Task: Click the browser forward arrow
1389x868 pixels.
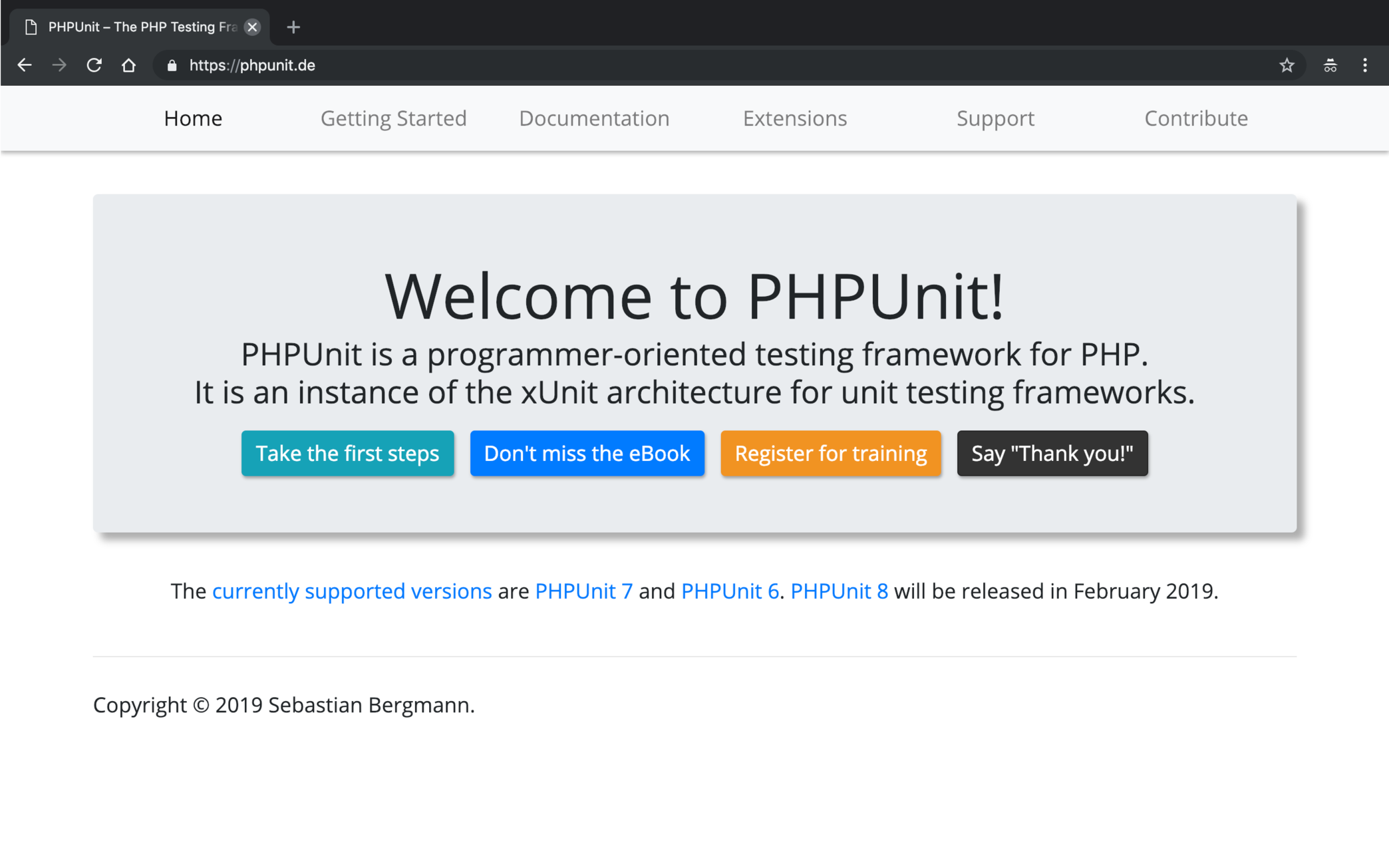Action: (x=59, y=65)
